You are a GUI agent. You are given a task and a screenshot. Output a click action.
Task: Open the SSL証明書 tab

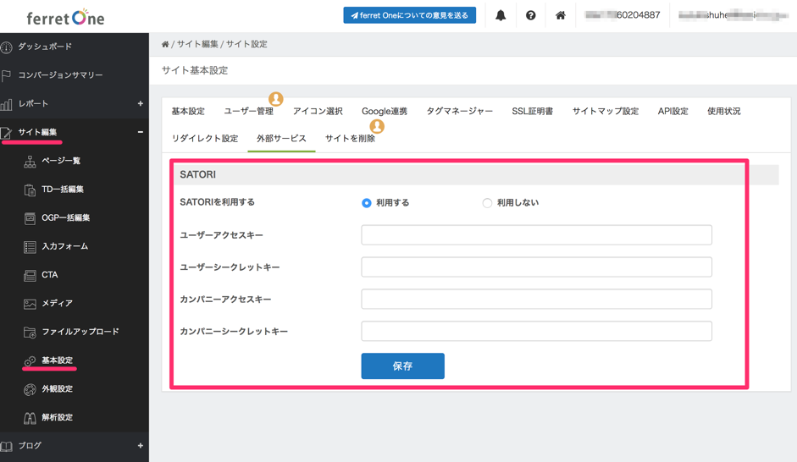click(532, 111)
